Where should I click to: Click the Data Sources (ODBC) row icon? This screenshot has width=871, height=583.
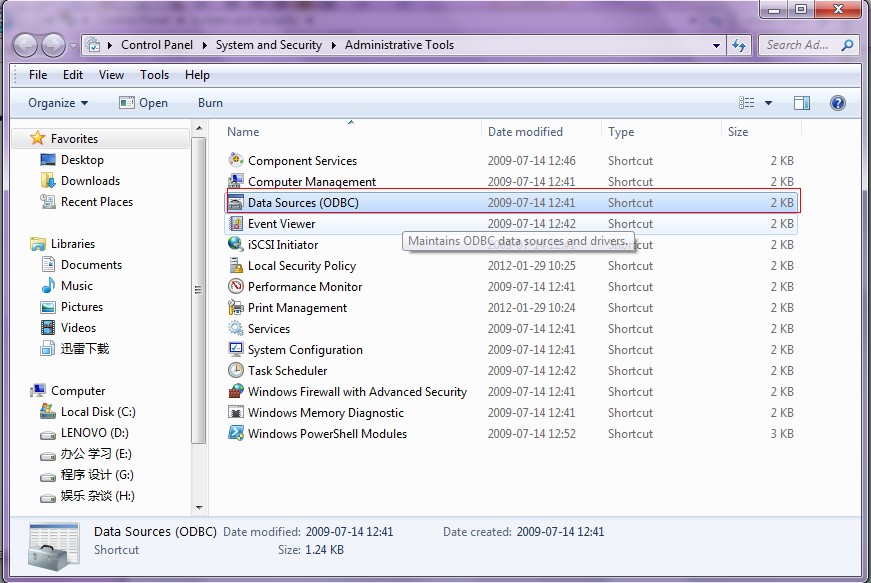(236, 202)
